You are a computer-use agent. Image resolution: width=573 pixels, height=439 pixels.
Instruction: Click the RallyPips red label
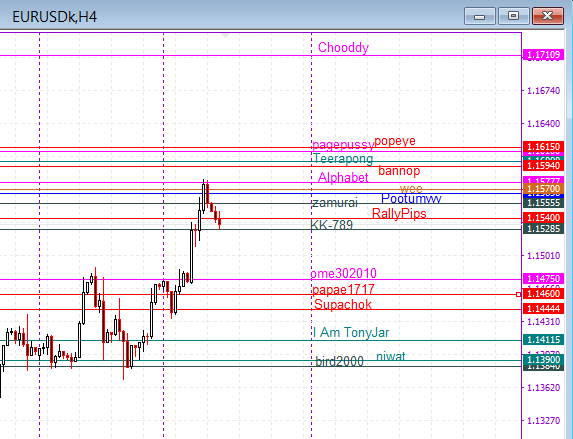399,213
